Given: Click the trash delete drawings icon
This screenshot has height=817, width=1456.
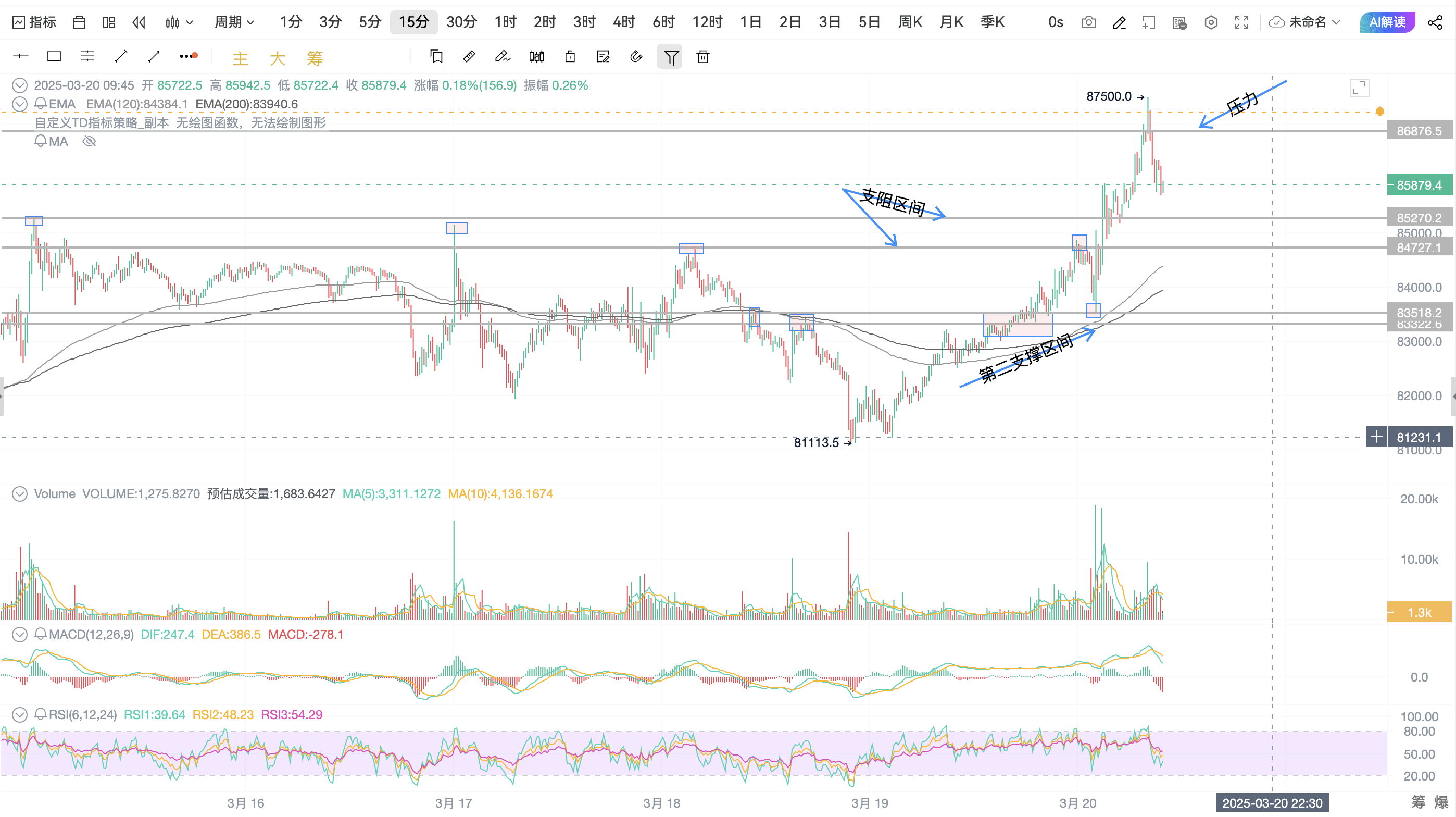Looking at the screenshot, I should 702,57.
